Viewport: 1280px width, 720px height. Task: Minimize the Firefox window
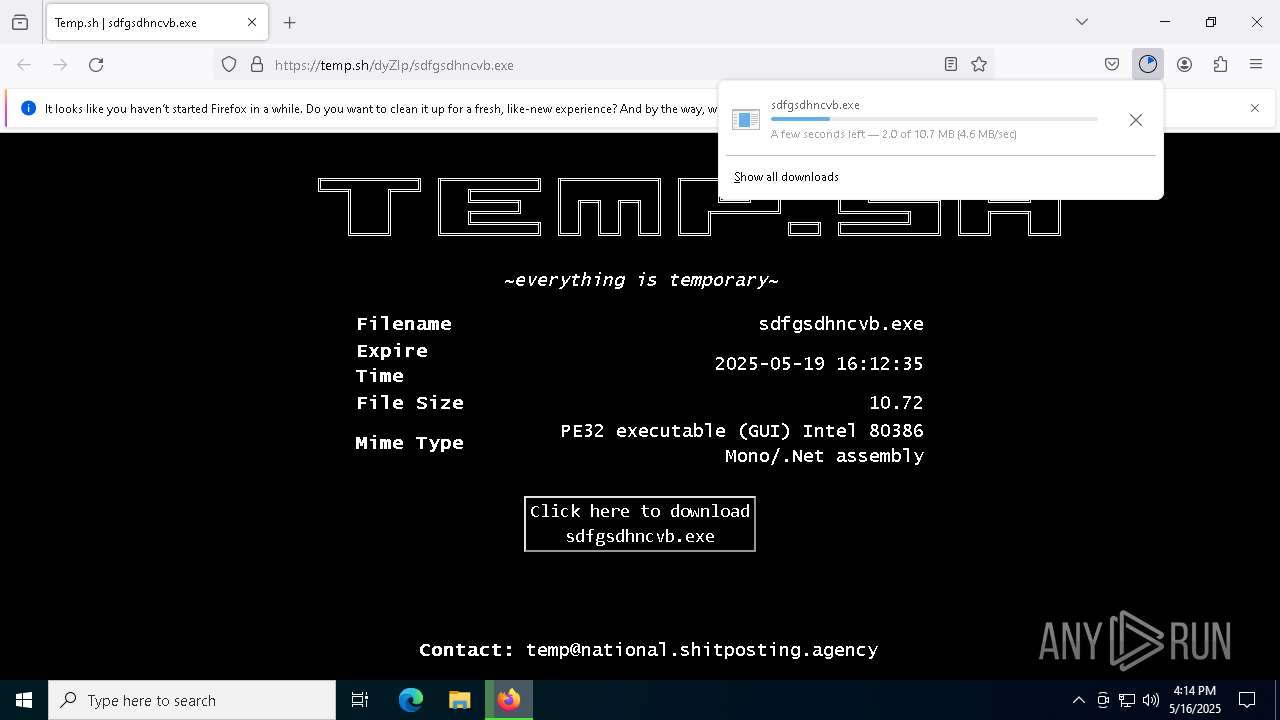(x=1165, y=22)
